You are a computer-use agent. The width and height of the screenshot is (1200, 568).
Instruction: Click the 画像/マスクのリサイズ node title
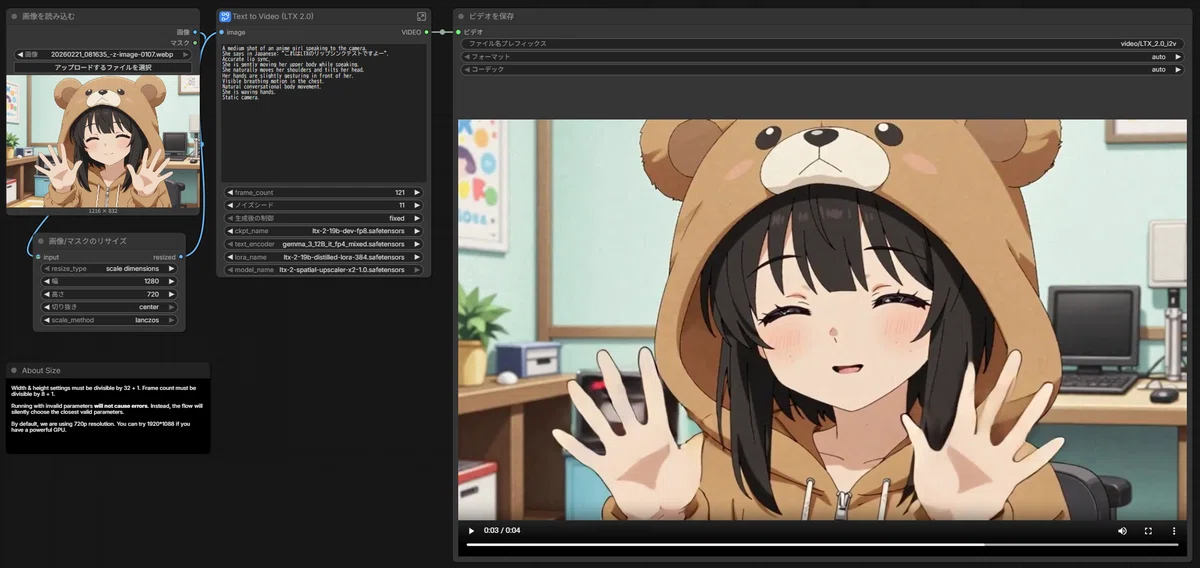tap(88, 241)
